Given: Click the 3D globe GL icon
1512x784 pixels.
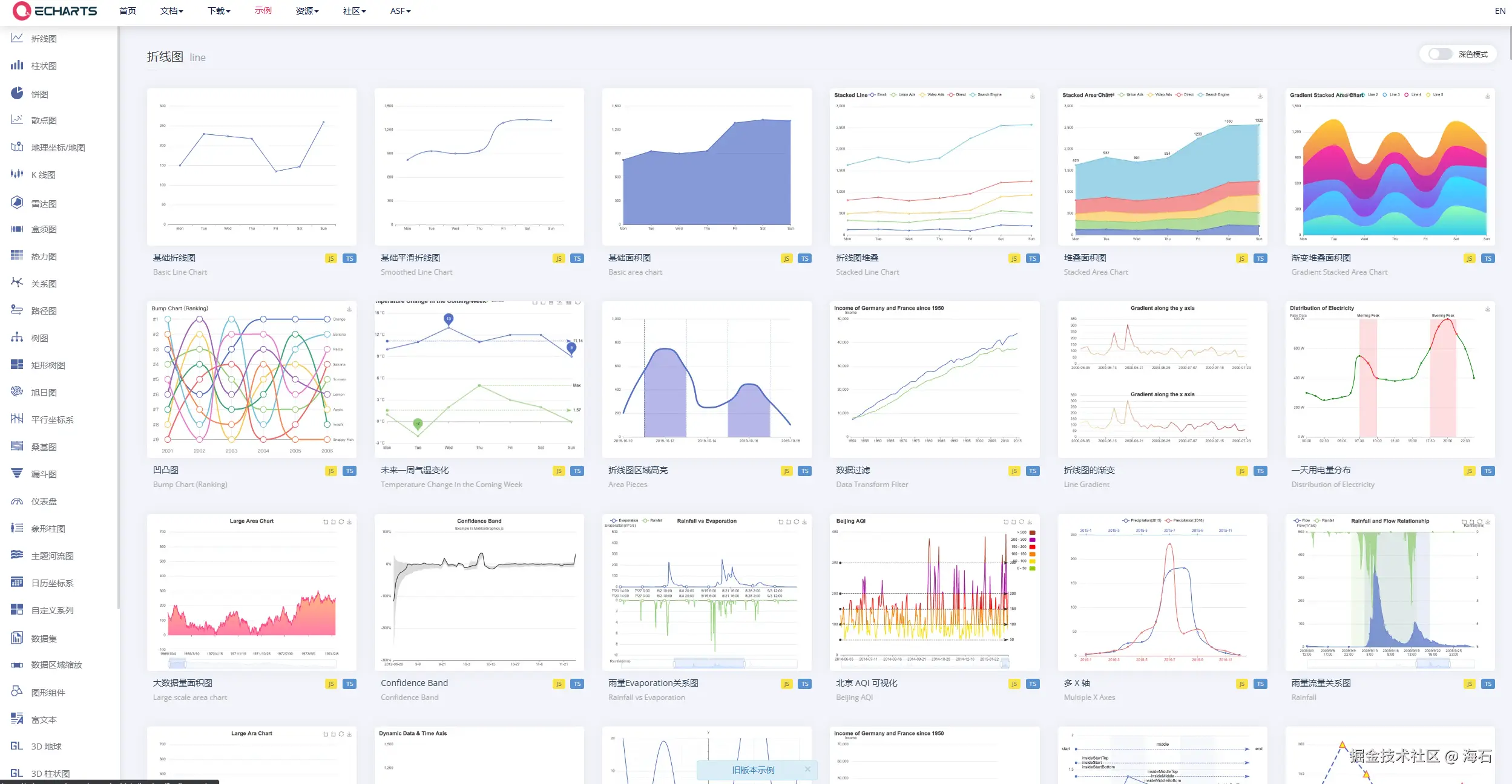Looking at the screenshot, I should [17, 746].
